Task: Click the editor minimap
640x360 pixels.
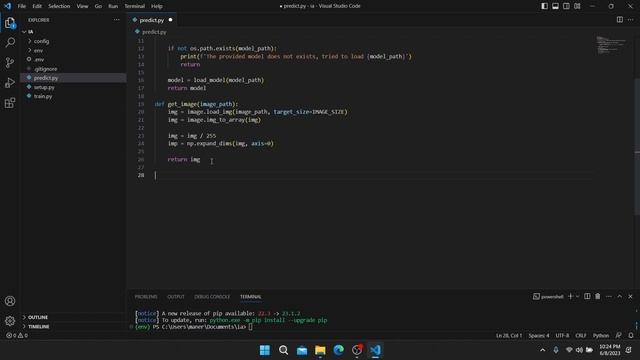Action: 611,45
